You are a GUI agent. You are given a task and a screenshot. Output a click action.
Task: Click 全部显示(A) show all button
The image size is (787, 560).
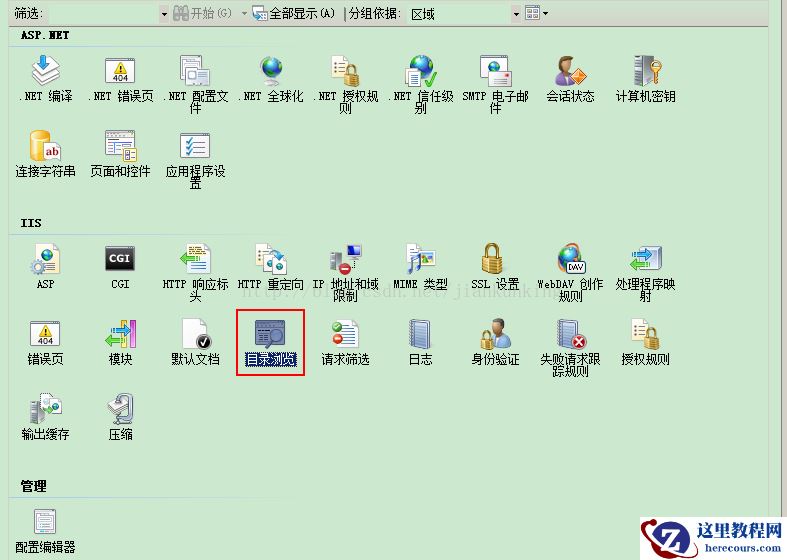click(294, 14)
